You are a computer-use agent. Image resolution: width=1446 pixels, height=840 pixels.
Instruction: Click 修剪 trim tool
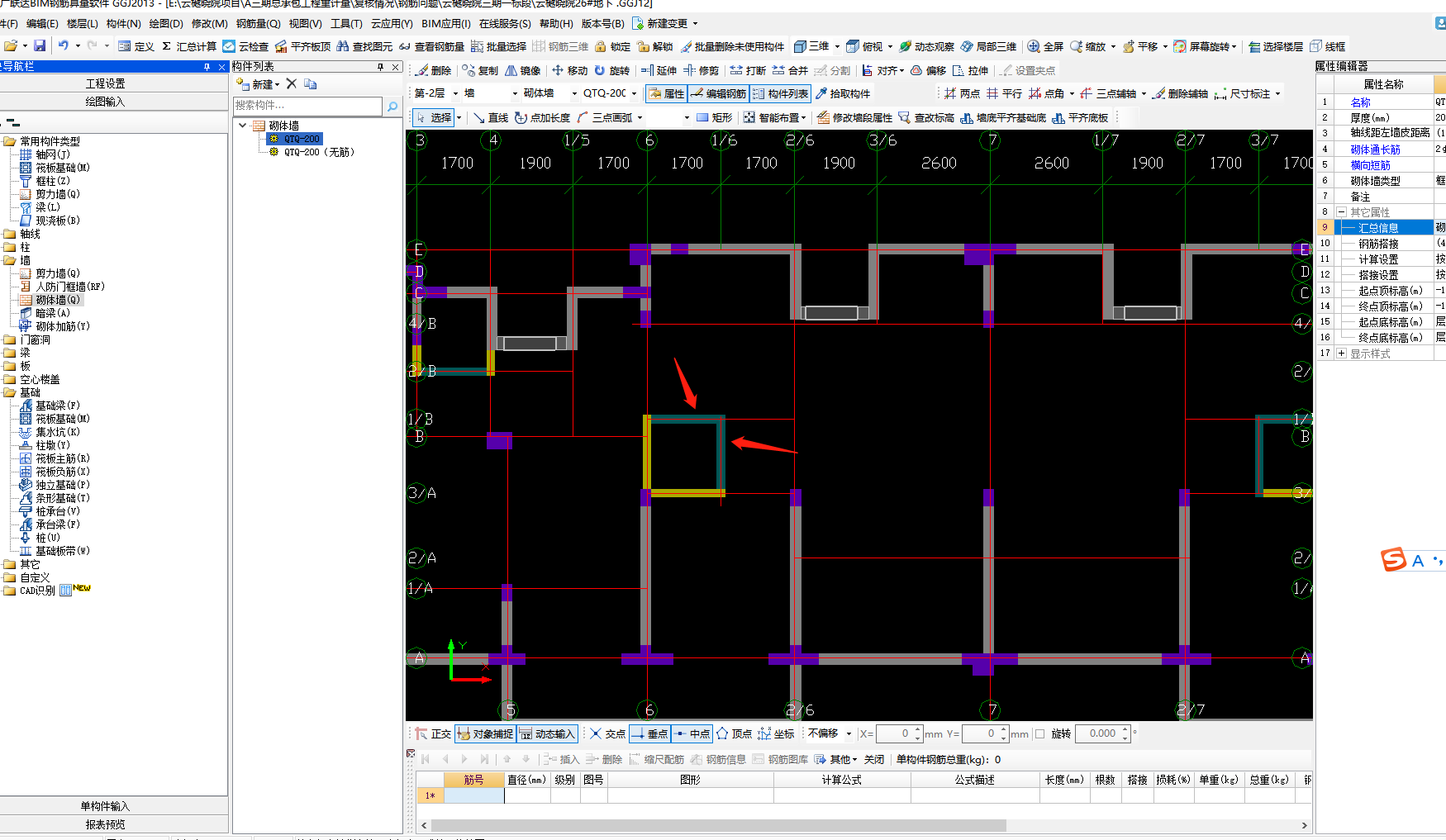pyautogui.click(x=702, y=70)
